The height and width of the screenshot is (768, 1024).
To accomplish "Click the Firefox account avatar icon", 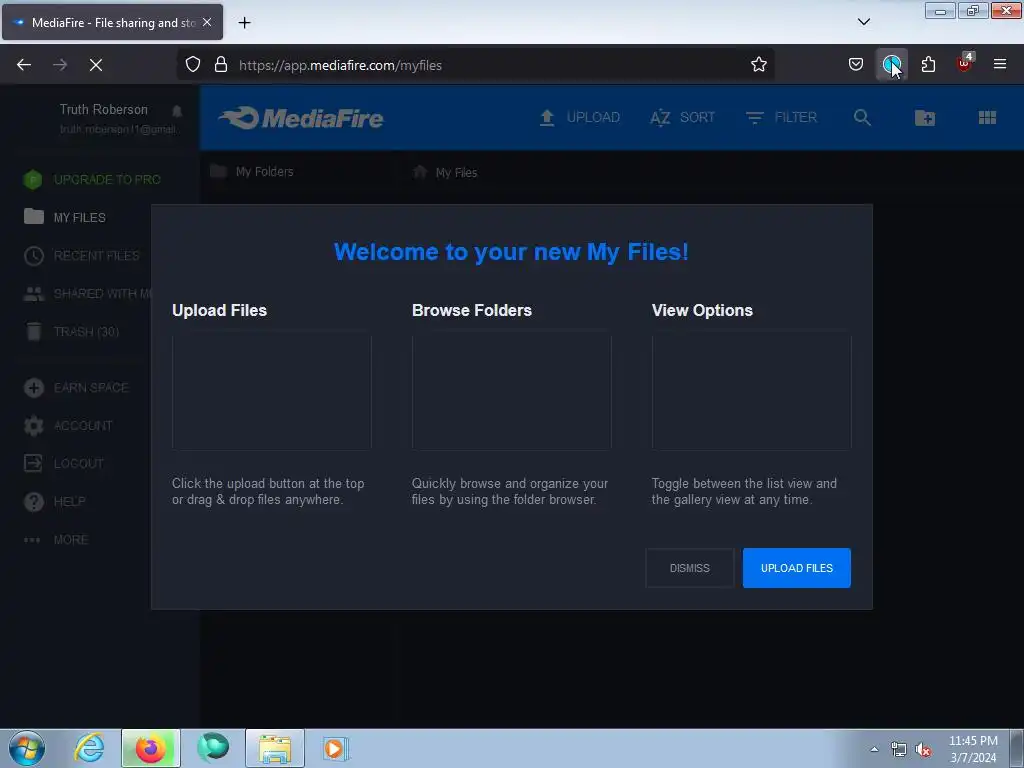I will click(891, 64).
